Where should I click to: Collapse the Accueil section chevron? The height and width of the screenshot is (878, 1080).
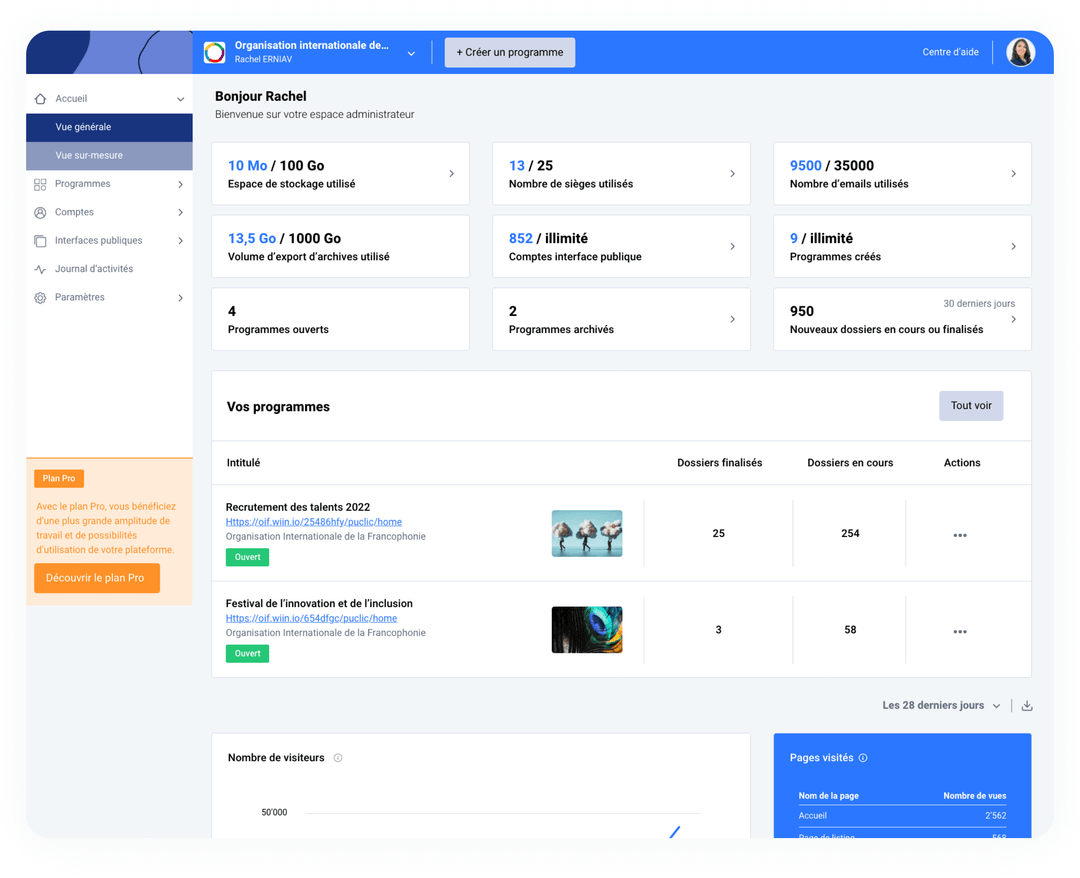(x=179, y=97)
